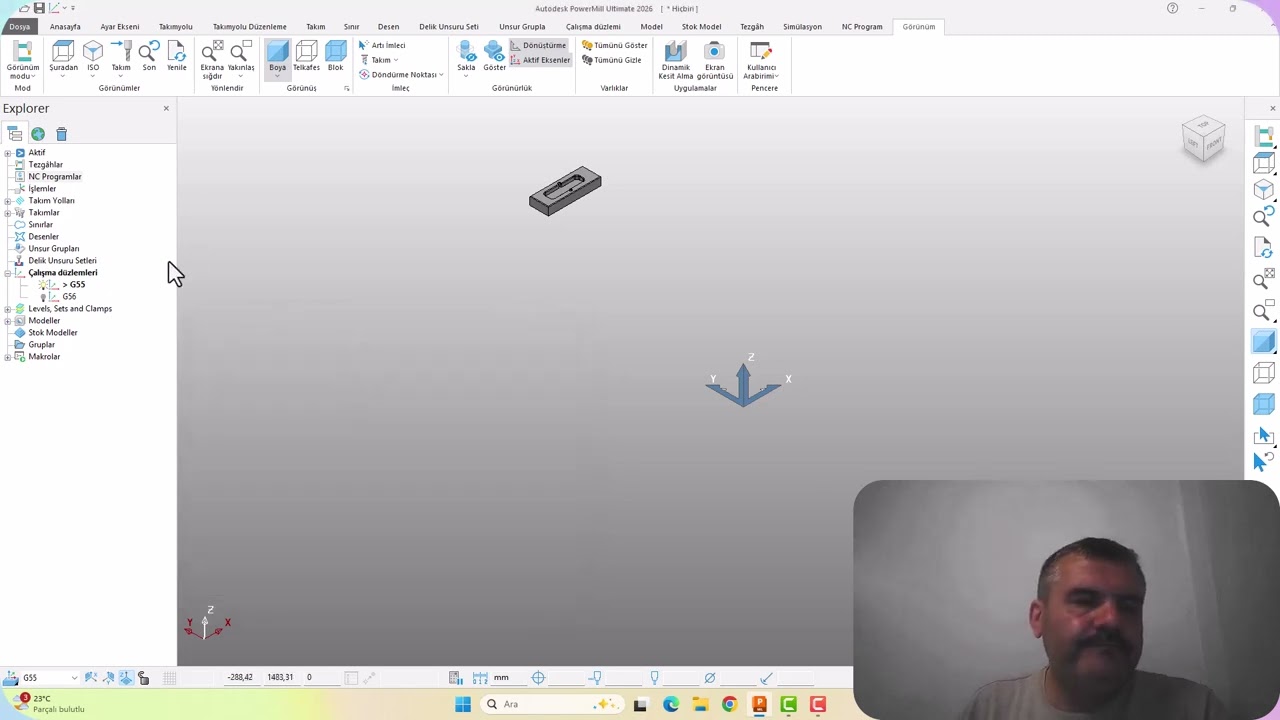
Task: Click the cursor selection icon in right toolbar
Action: point(1264,435)
